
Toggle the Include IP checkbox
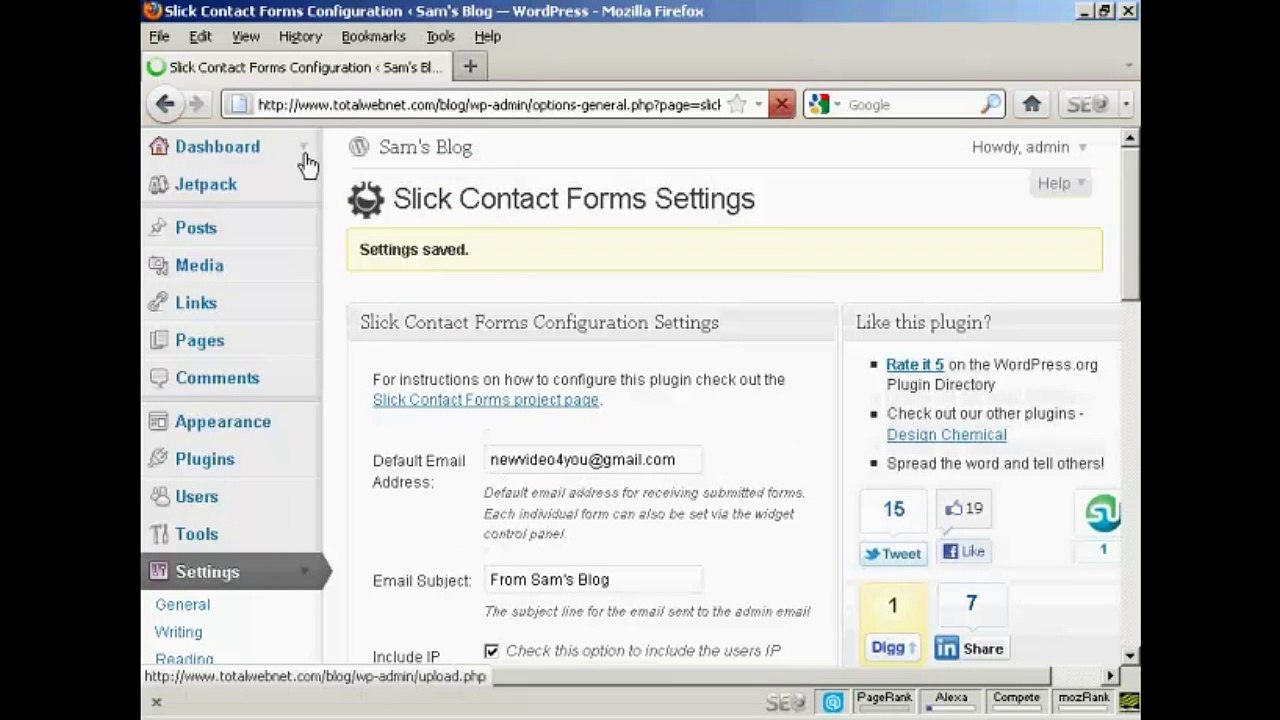click(x=491, y=651)
